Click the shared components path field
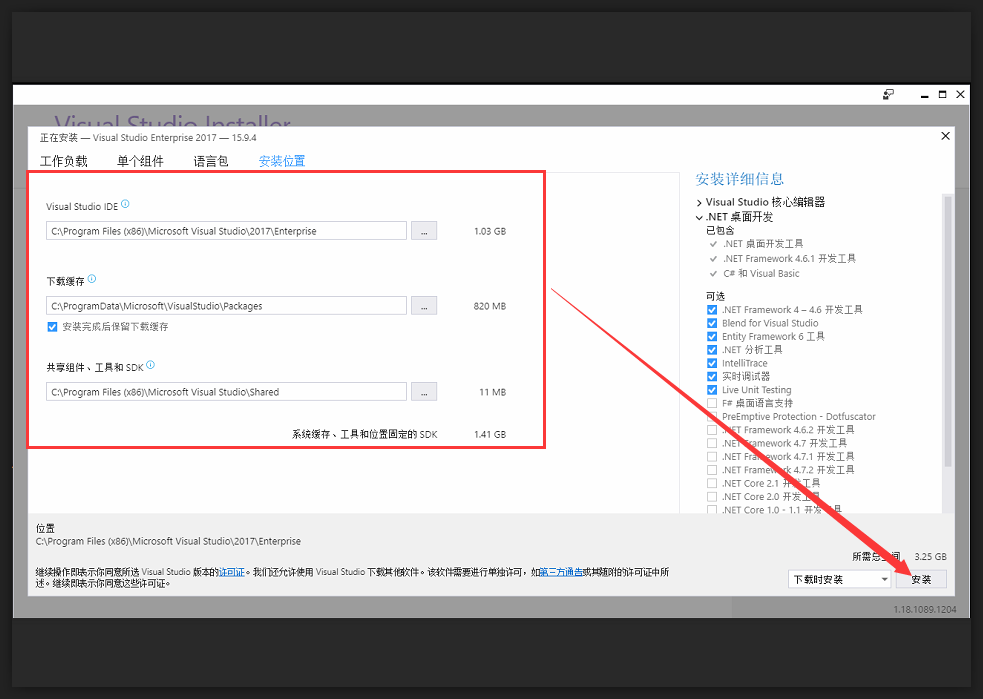This screenshot has width=983, height=699. (x=226, y=392)
